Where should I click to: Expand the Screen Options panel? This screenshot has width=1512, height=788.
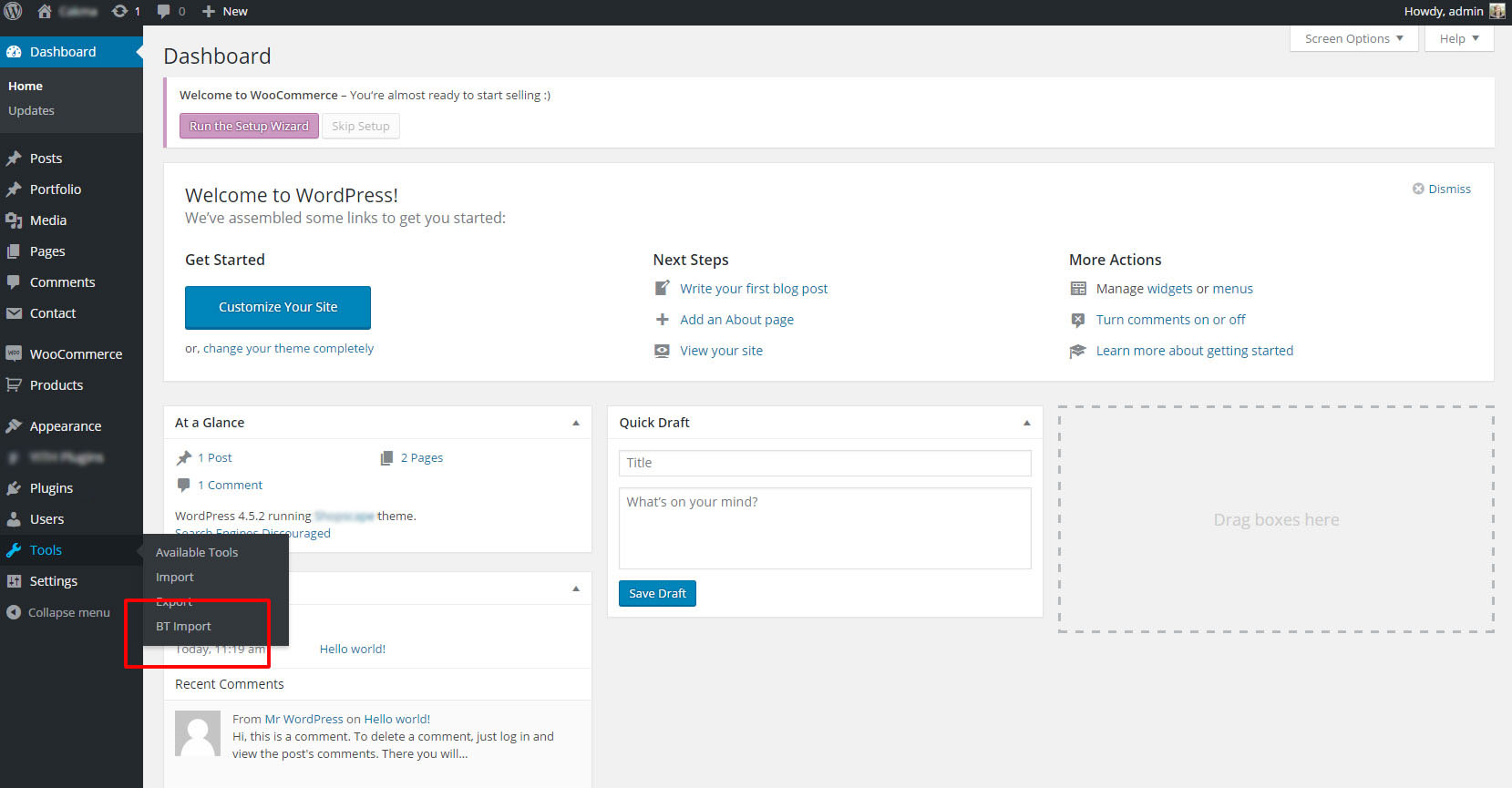1354,38
